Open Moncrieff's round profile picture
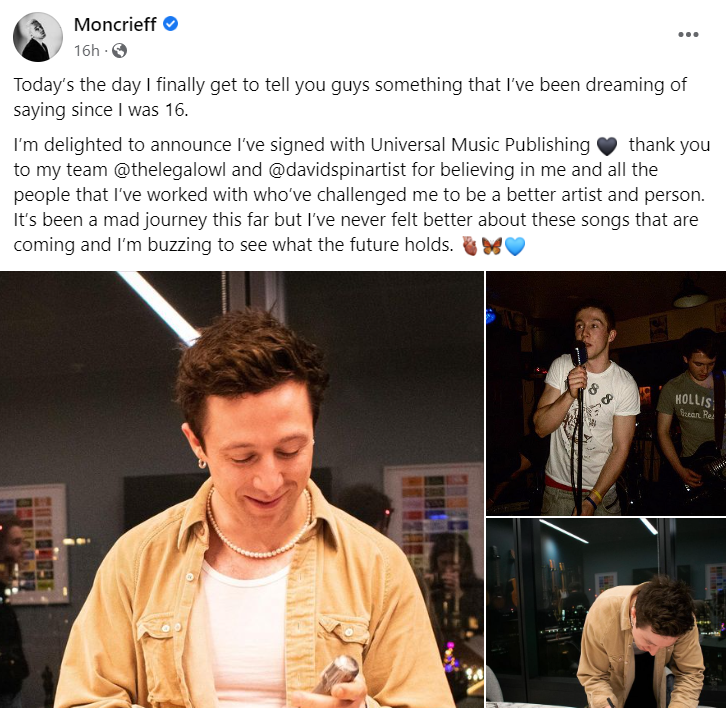 point(38,37)
